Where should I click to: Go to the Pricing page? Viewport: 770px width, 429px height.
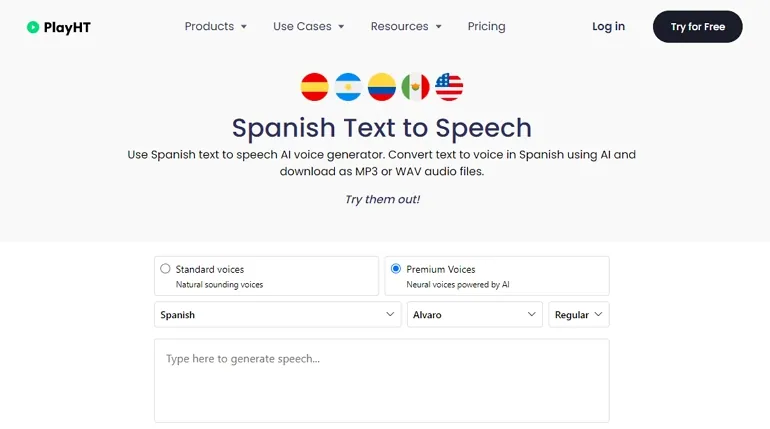tap(486, 27)
